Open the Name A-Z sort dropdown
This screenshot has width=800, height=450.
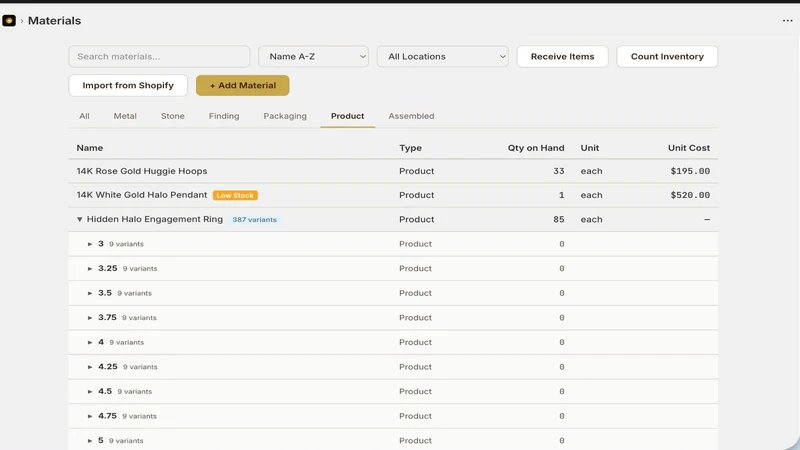coord(313,57)
